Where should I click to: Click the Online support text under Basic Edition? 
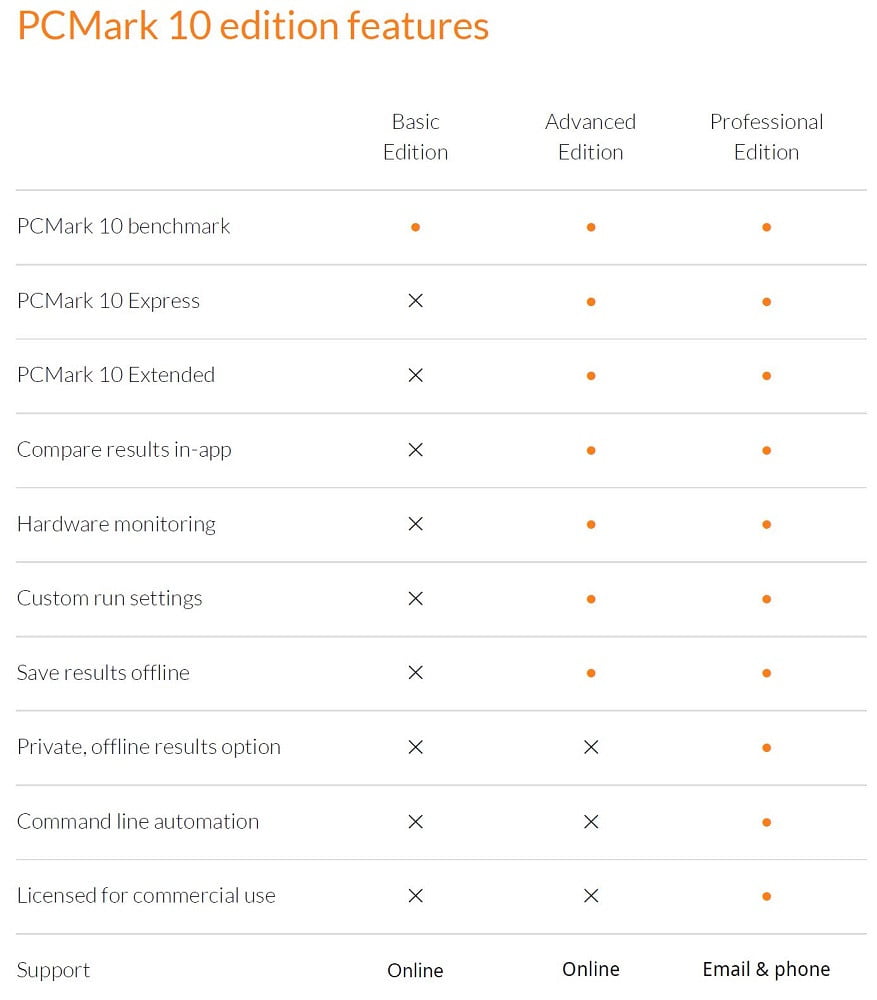[415, 970]
